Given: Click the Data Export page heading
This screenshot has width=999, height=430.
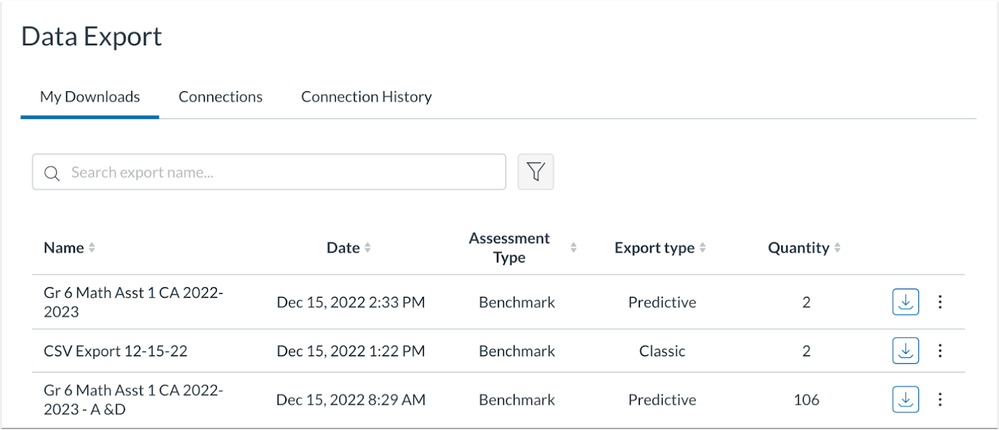Looking at the screenshot, I should coord(91,37).
